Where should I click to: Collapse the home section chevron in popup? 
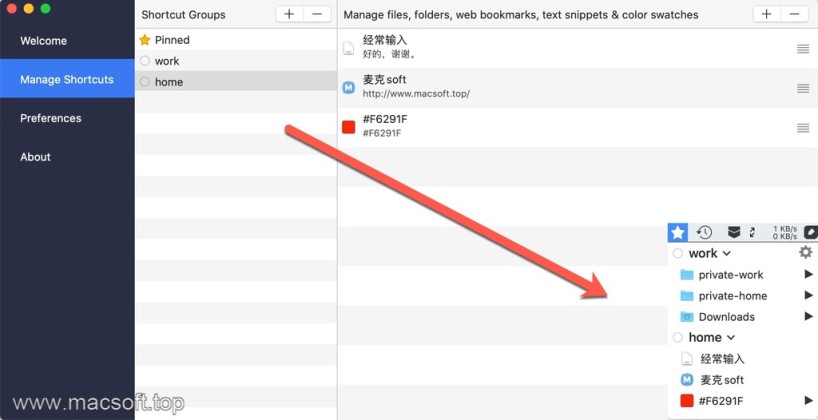pos(731,338)
